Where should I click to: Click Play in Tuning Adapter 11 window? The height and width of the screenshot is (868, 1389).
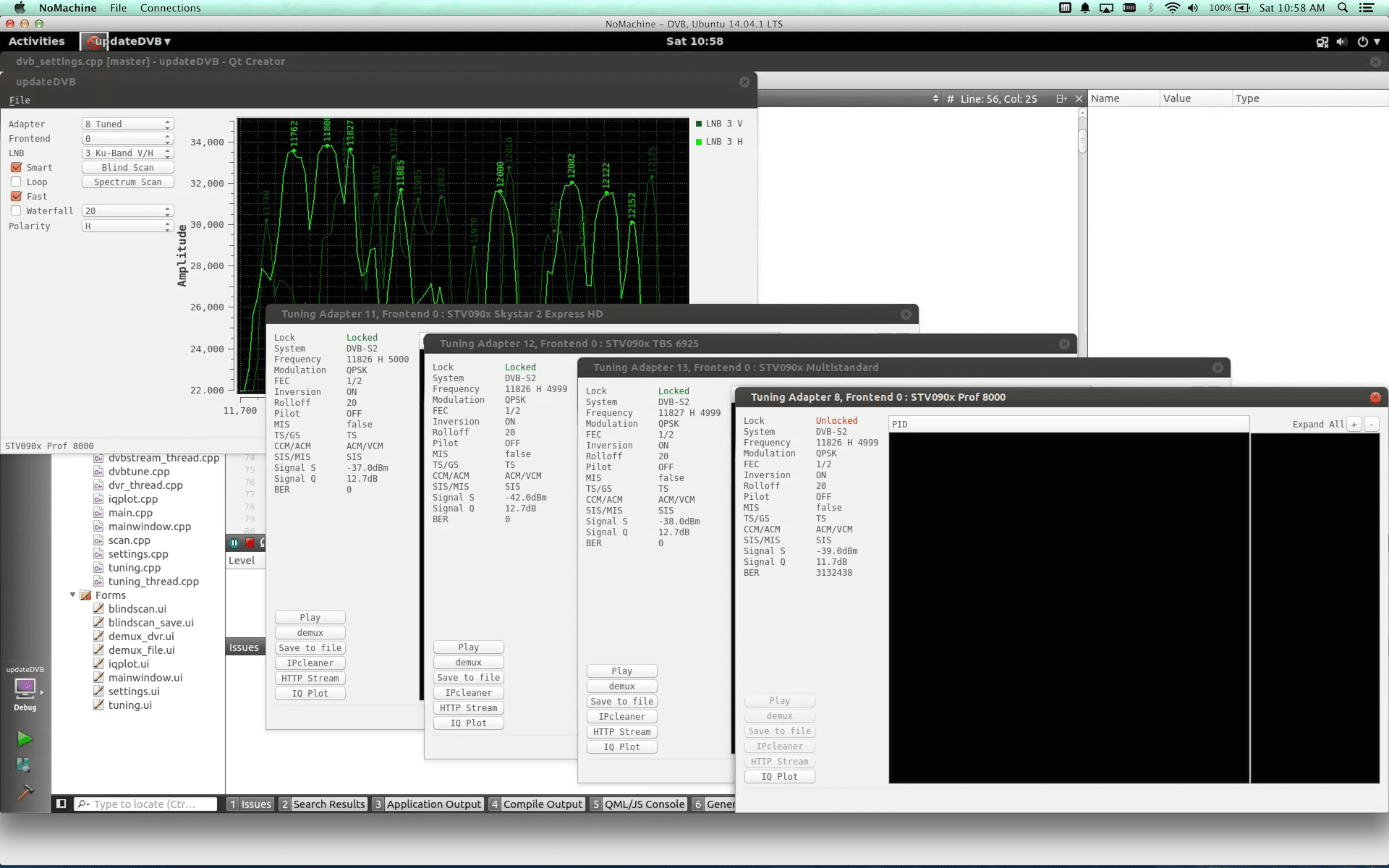(310, 617)
